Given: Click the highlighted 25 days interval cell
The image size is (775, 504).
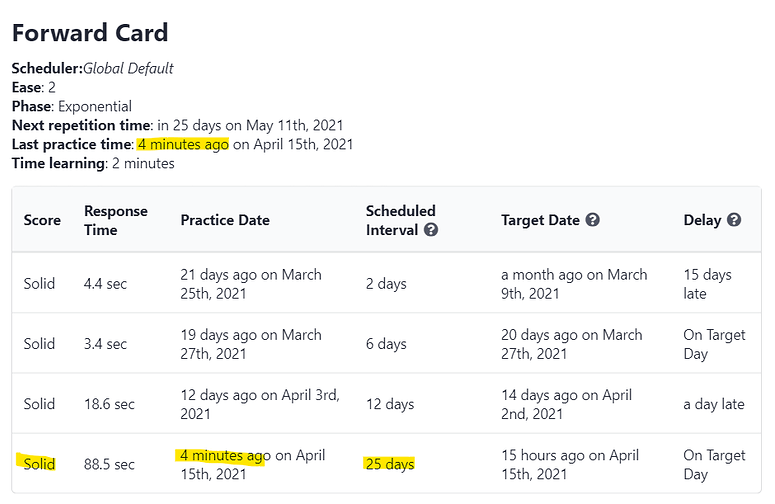Looking at the screenshot, I should click(390, 464).
